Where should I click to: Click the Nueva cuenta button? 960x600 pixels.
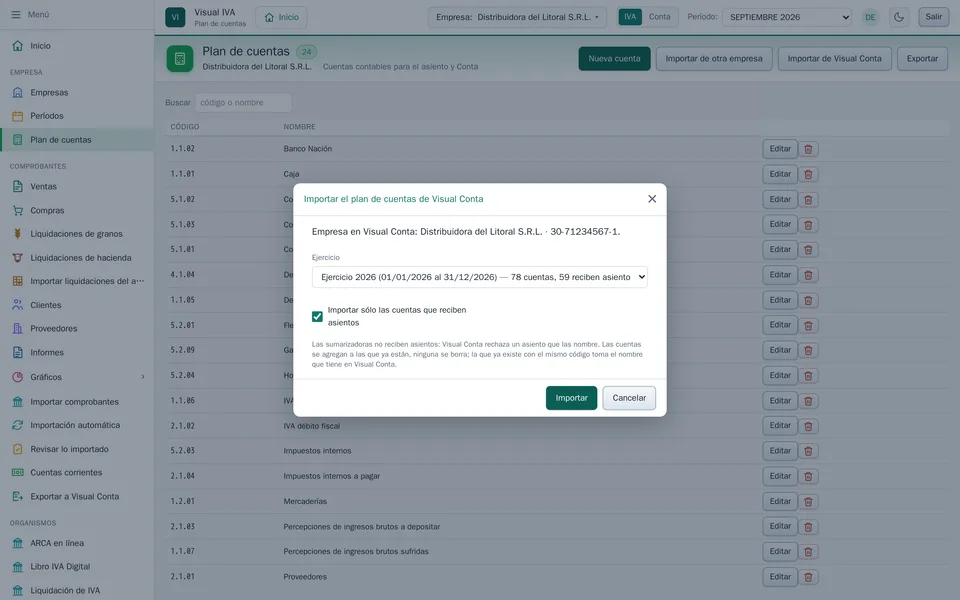(x=614, y=59)
